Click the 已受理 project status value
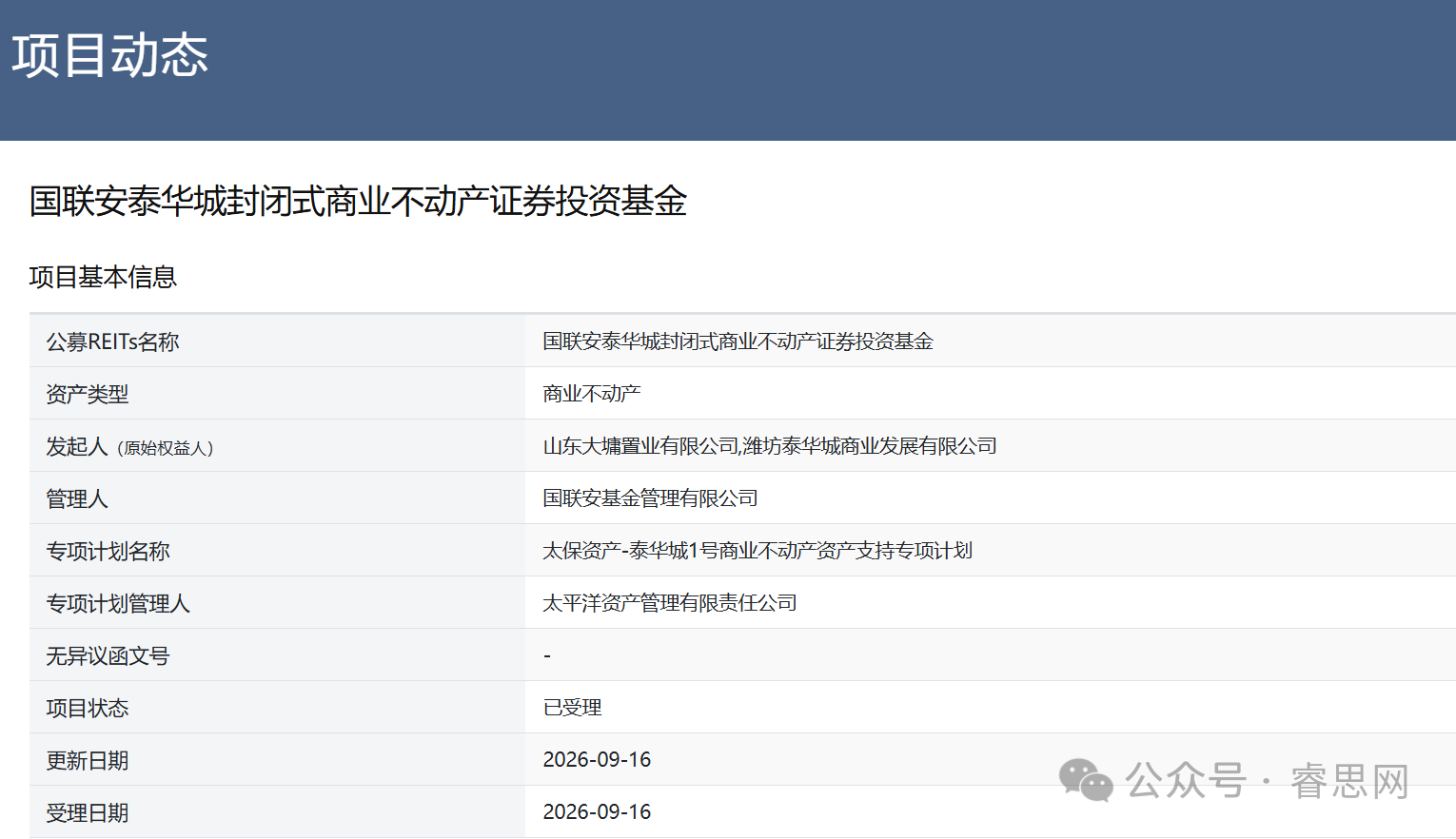Viewport: 1456px width, 839px height. 572,707
